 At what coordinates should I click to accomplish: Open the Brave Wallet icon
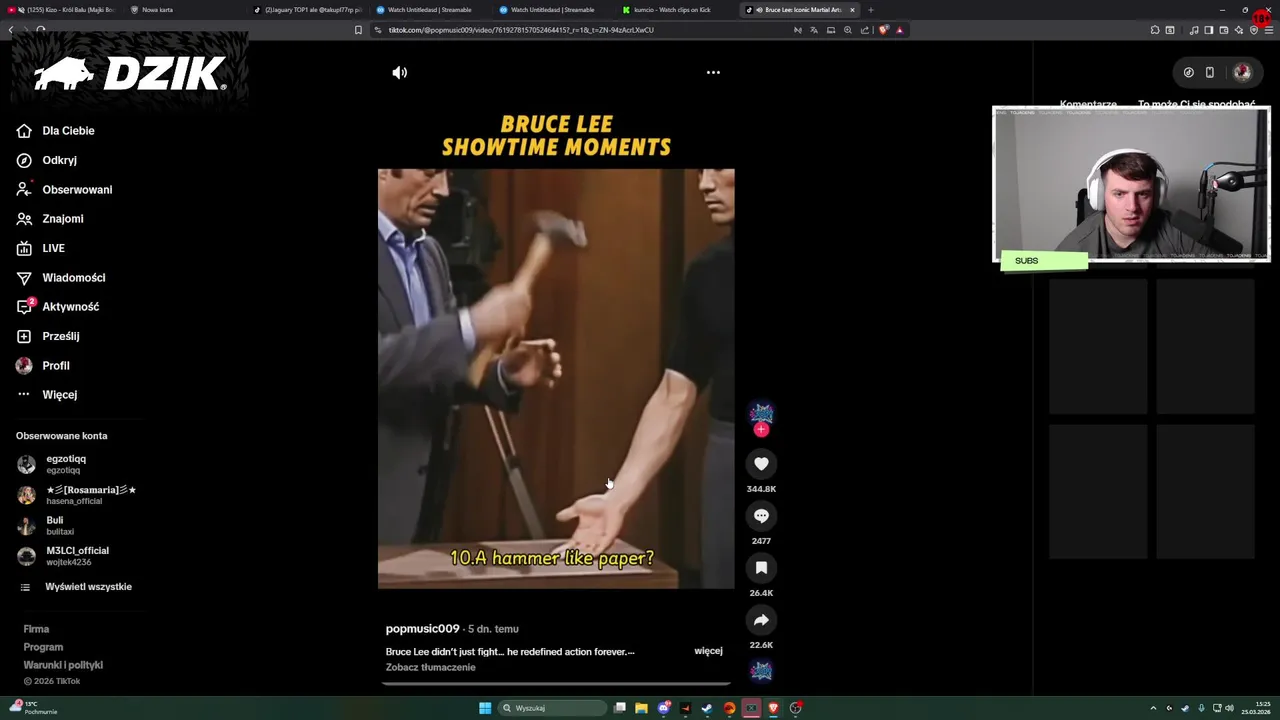coord(1224,30)
